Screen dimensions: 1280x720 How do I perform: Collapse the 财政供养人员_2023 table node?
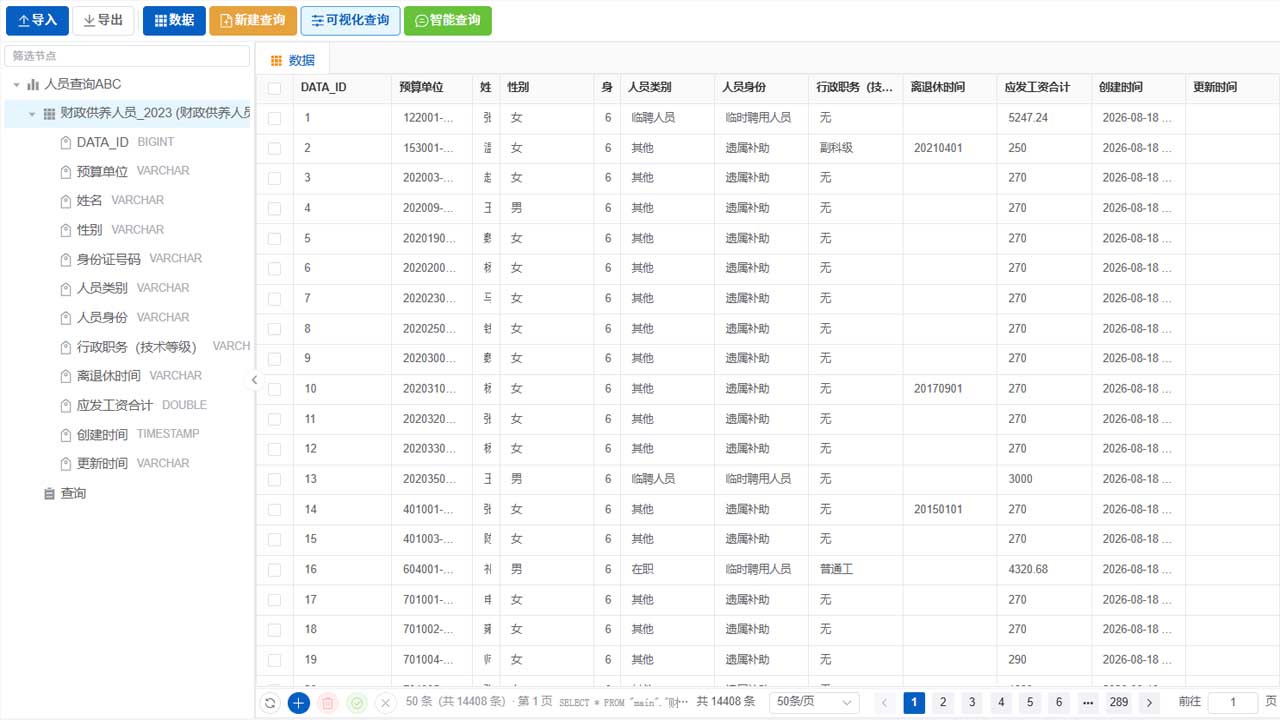pos(32,114)
